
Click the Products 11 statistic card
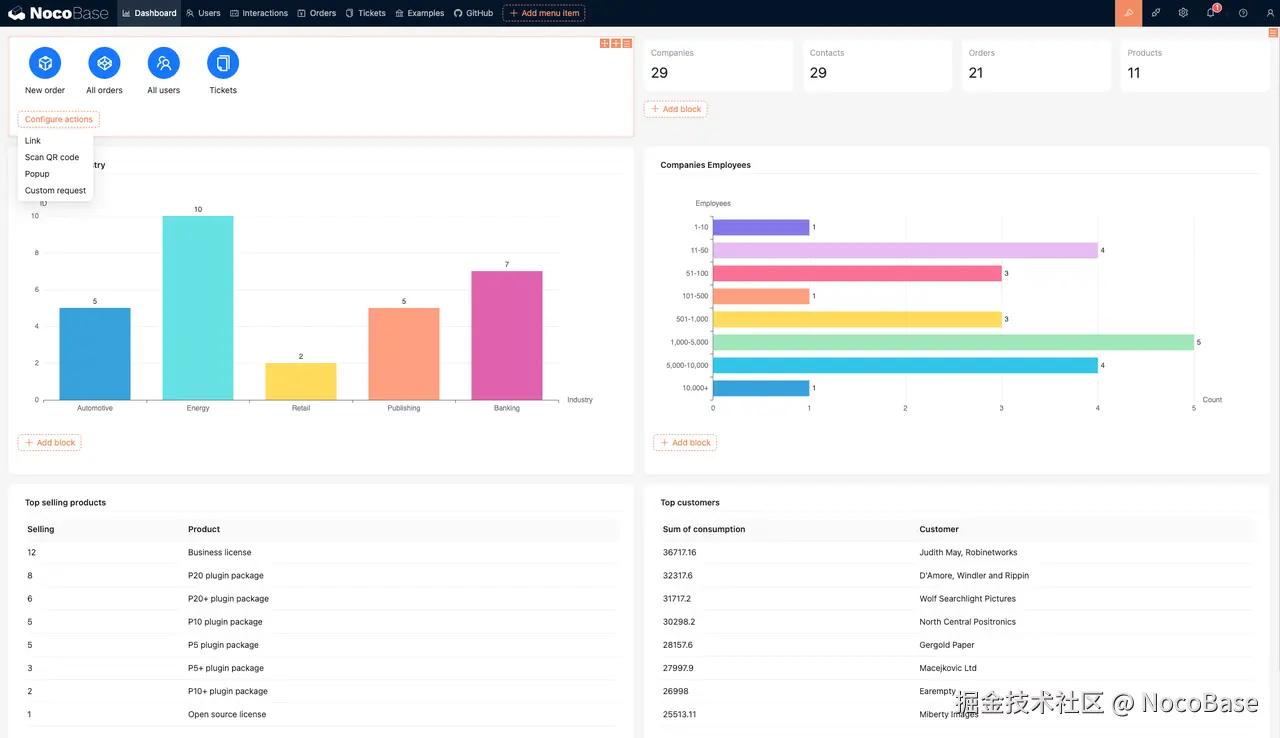[x=1195, y=65]
